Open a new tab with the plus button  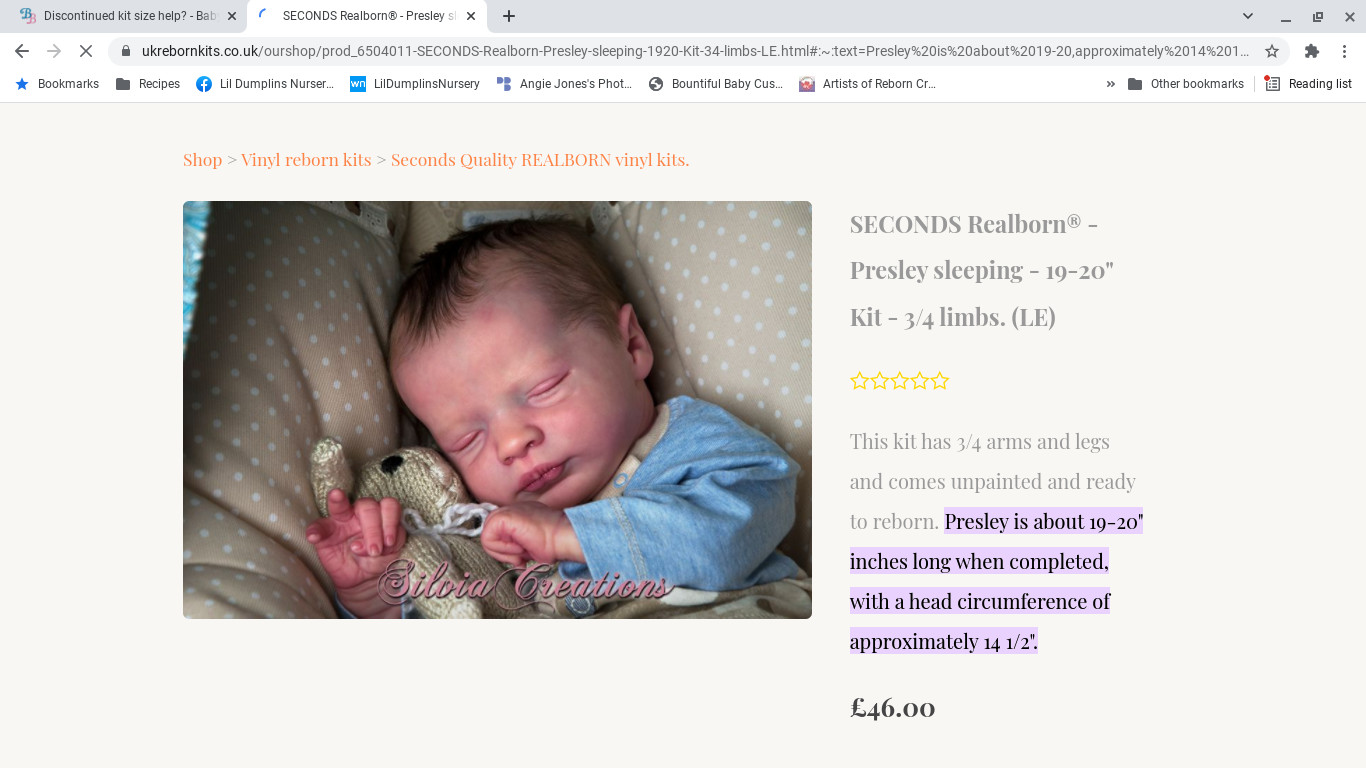click(x=509, y=16)
